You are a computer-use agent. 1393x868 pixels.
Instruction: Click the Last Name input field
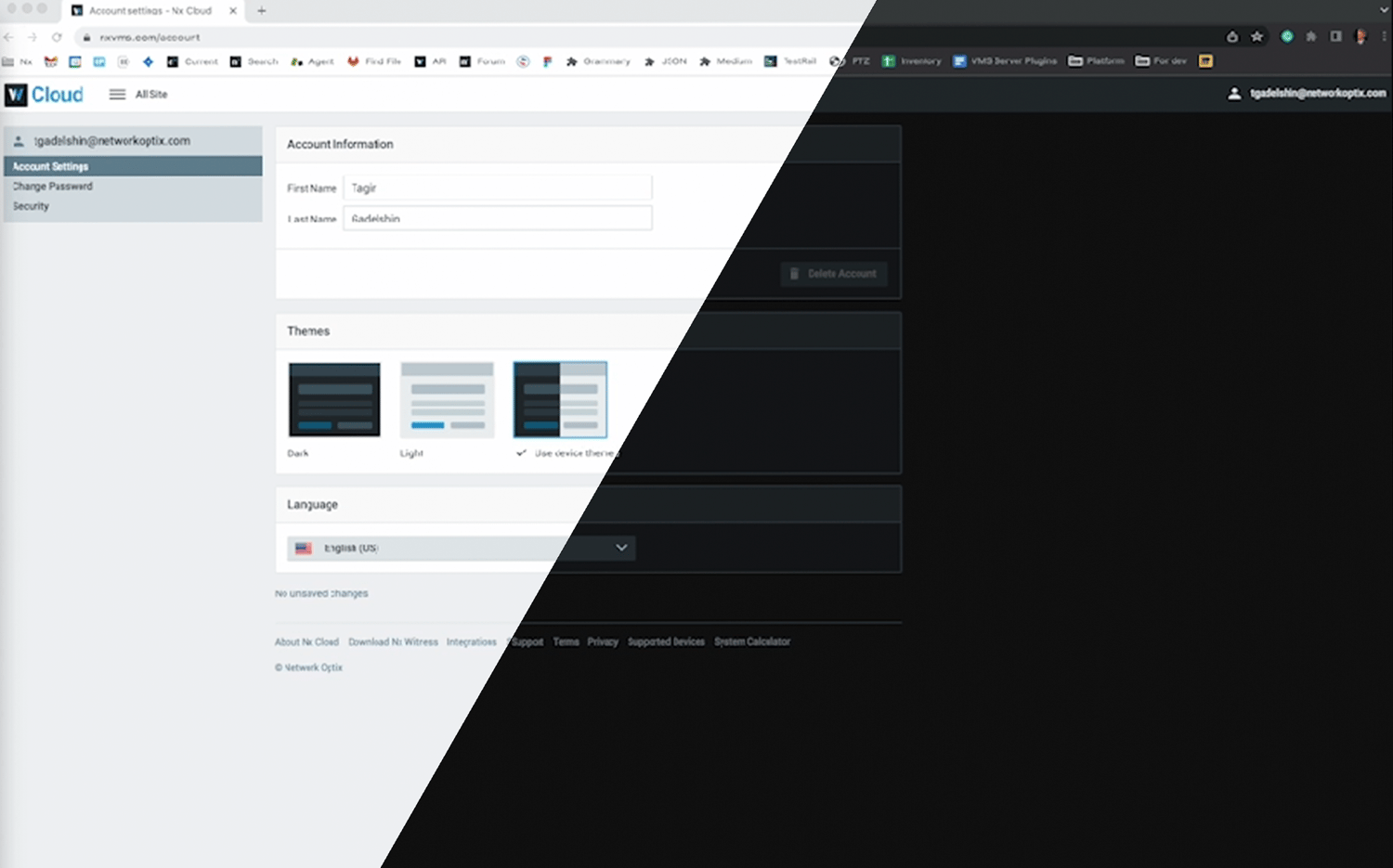pyautogui.click(x=497, y=219)
